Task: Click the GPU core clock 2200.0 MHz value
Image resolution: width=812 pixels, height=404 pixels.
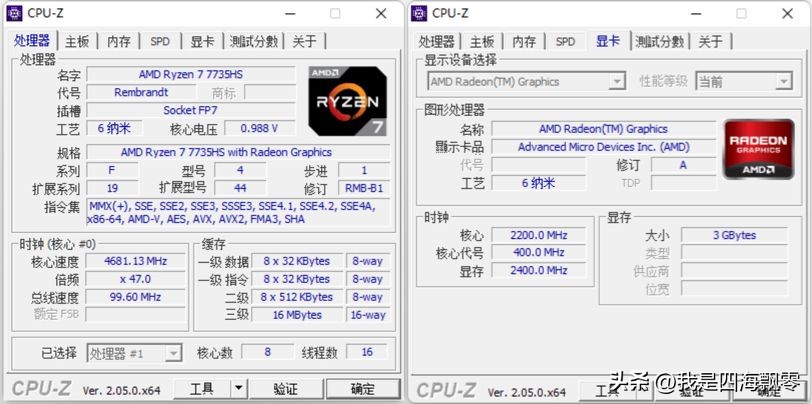Action: coord(539,235)
